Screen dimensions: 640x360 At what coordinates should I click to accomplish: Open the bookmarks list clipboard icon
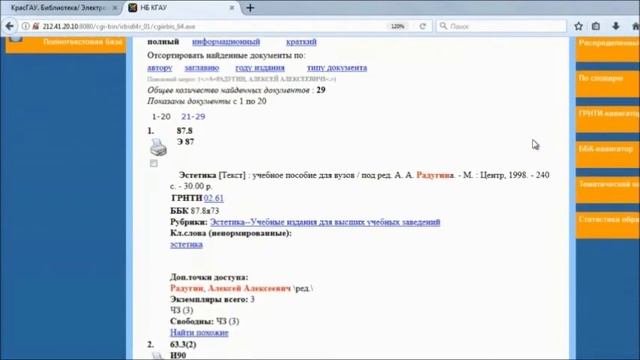tap(596, 26)
